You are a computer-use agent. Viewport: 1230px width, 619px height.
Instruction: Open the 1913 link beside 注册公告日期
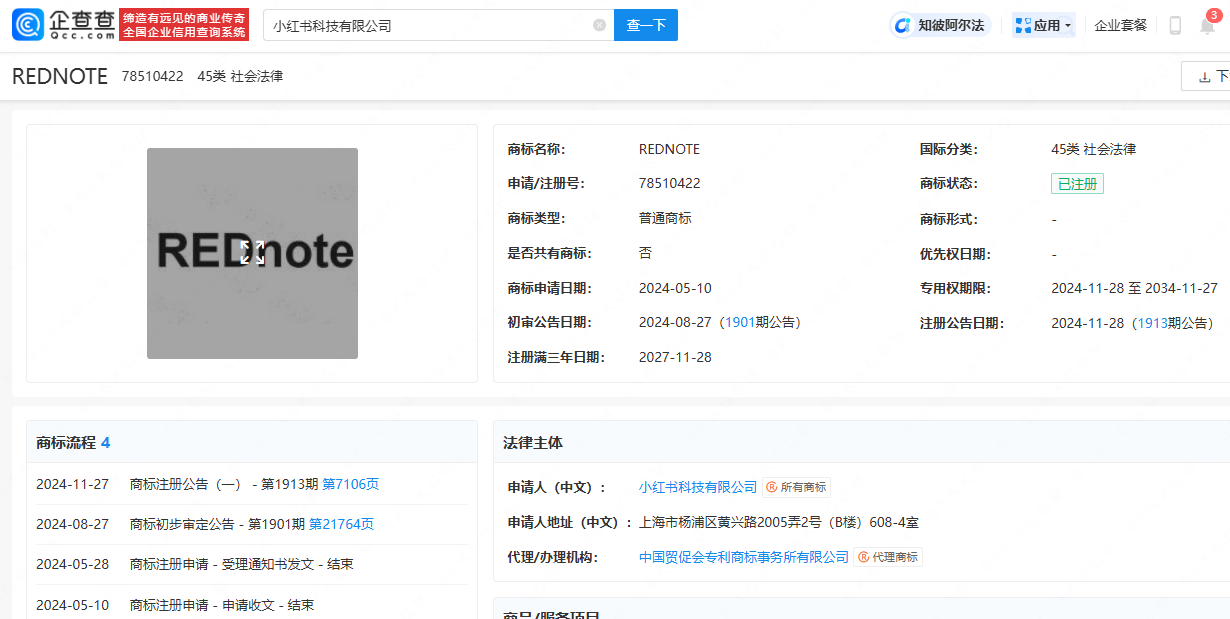click(x=1153, y=323)
